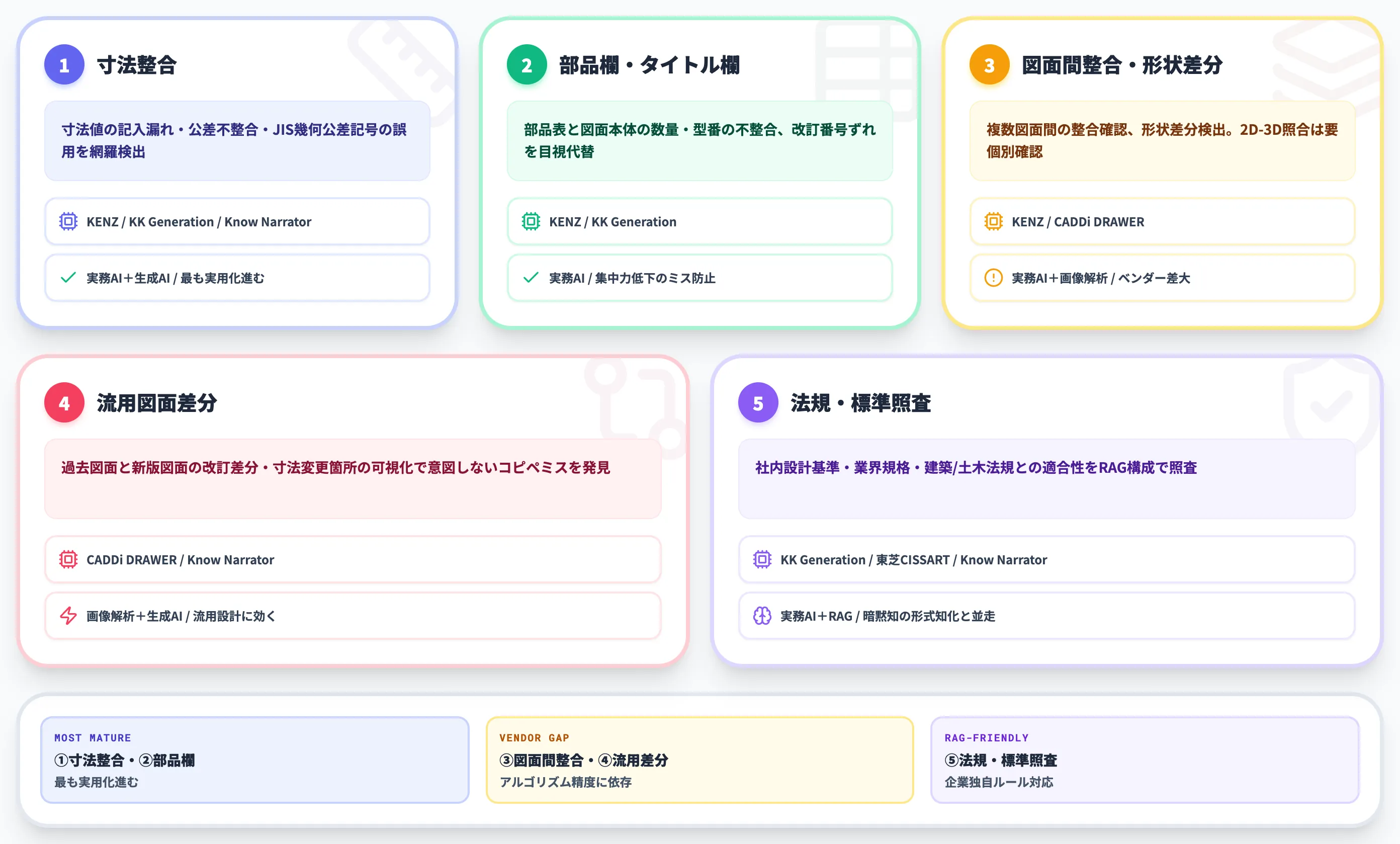This screenshot has height=844, width=1400.
Task: Click the アルゴリズム精度に依存 caption
Action: [565, 782]
